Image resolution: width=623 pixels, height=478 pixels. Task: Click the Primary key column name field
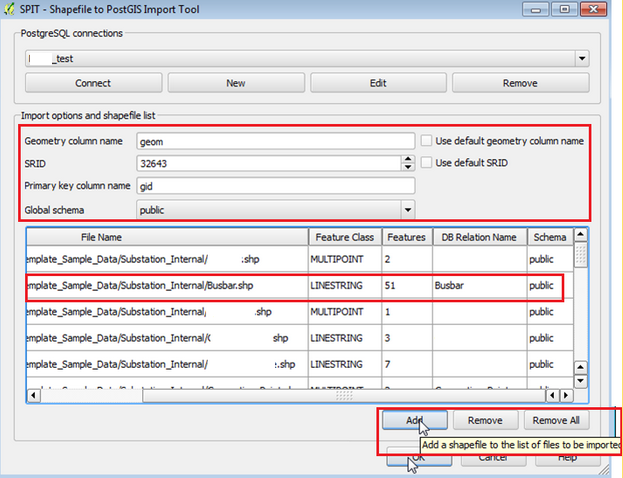[276, 186]
